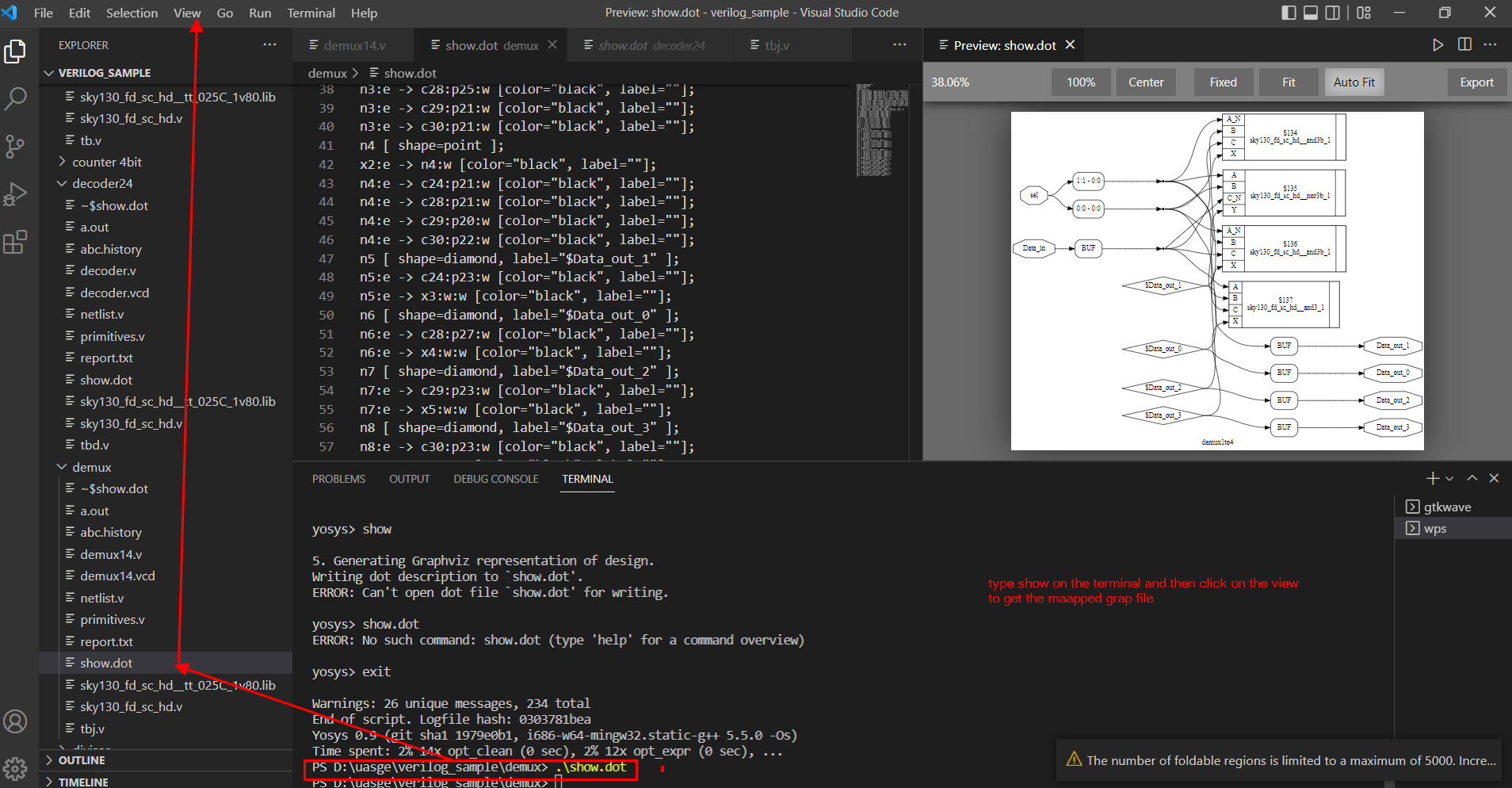
Task: Open the Search view in activity bar
Action: (x=15, y=99)
